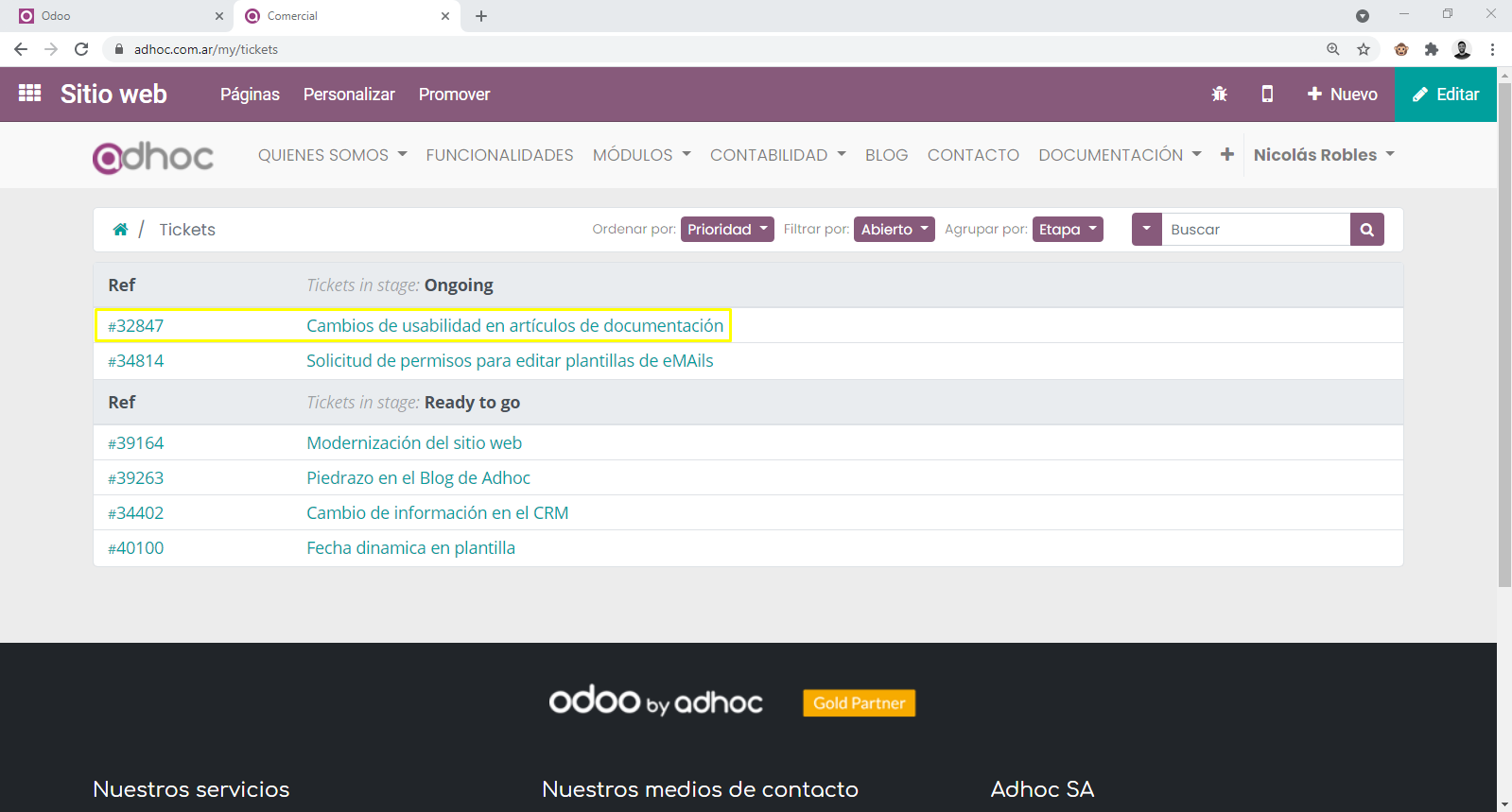Bookmark page with star icon

pos(1363,49)
